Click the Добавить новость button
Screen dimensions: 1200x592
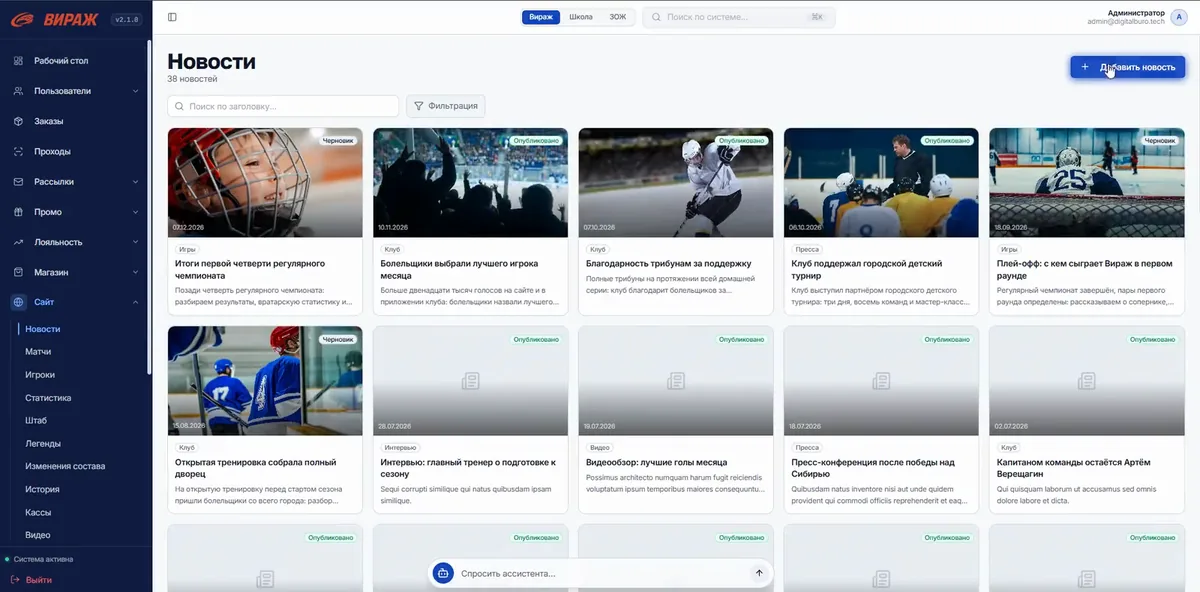tap(1127, 67)
